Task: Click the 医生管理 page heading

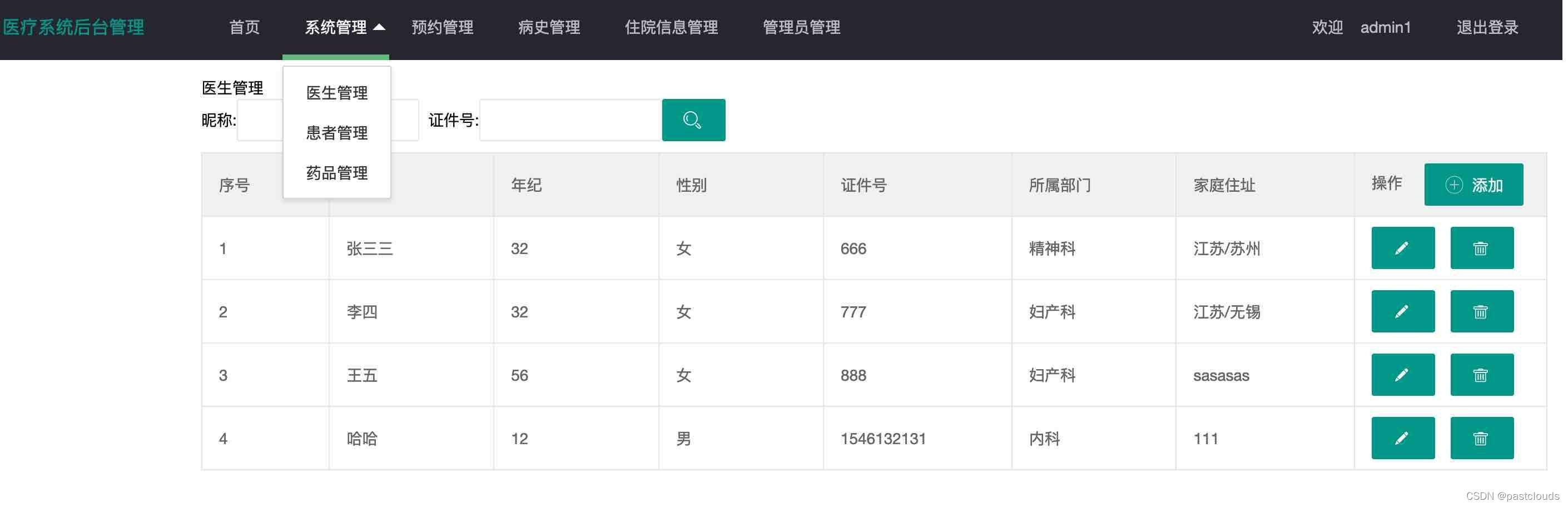Action: click(233, 88)
